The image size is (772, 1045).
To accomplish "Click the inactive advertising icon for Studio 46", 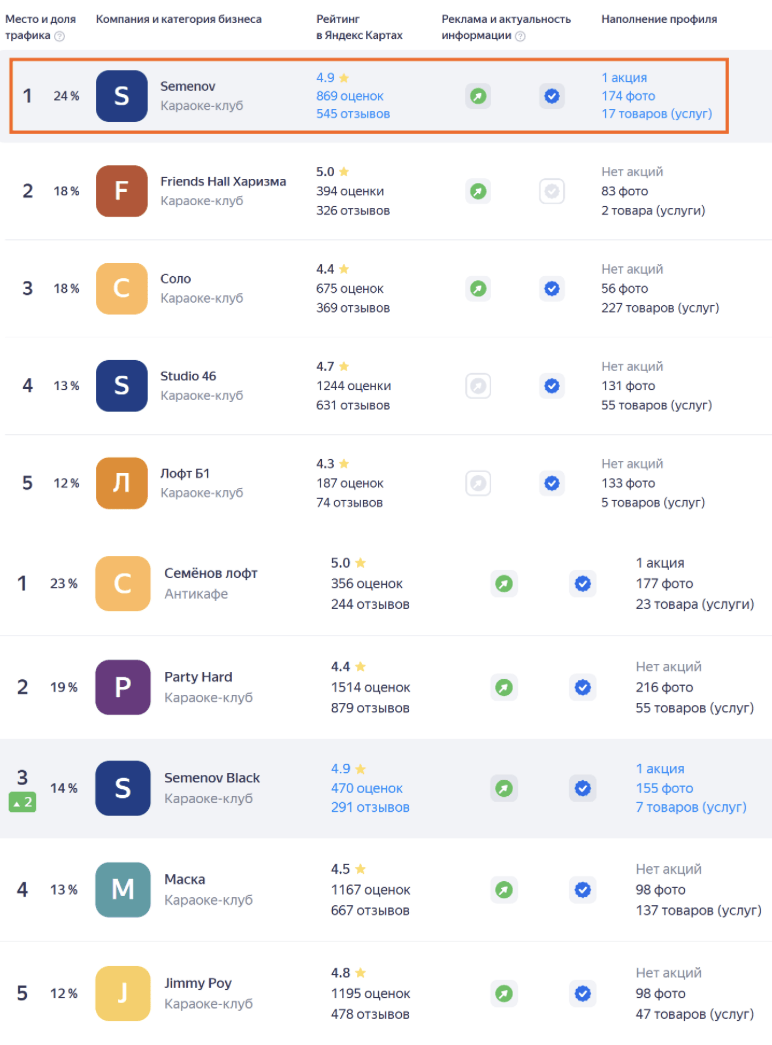I will click(478, 385).
